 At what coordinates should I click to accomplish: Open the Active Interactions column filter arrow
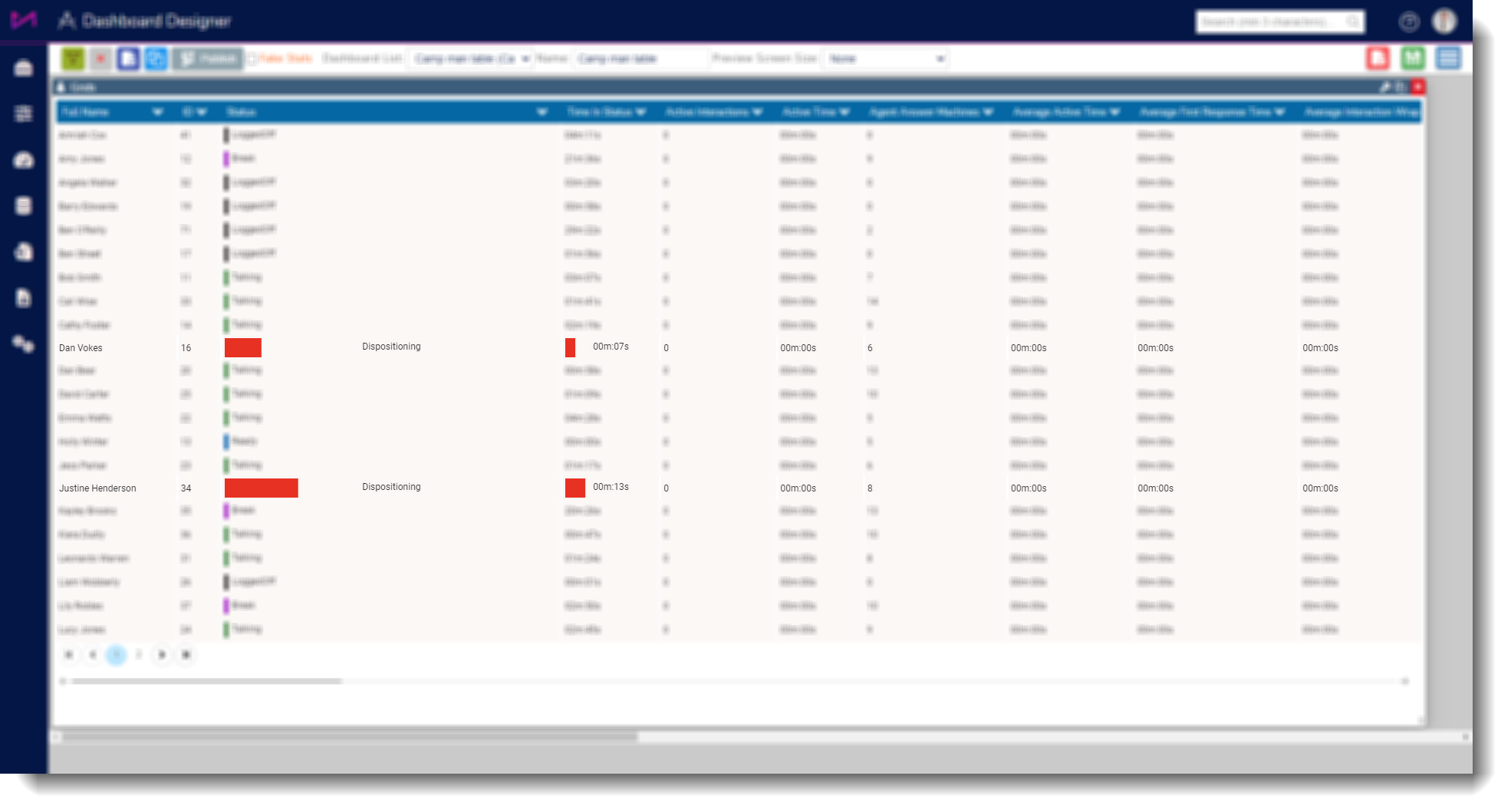[758, 112]
